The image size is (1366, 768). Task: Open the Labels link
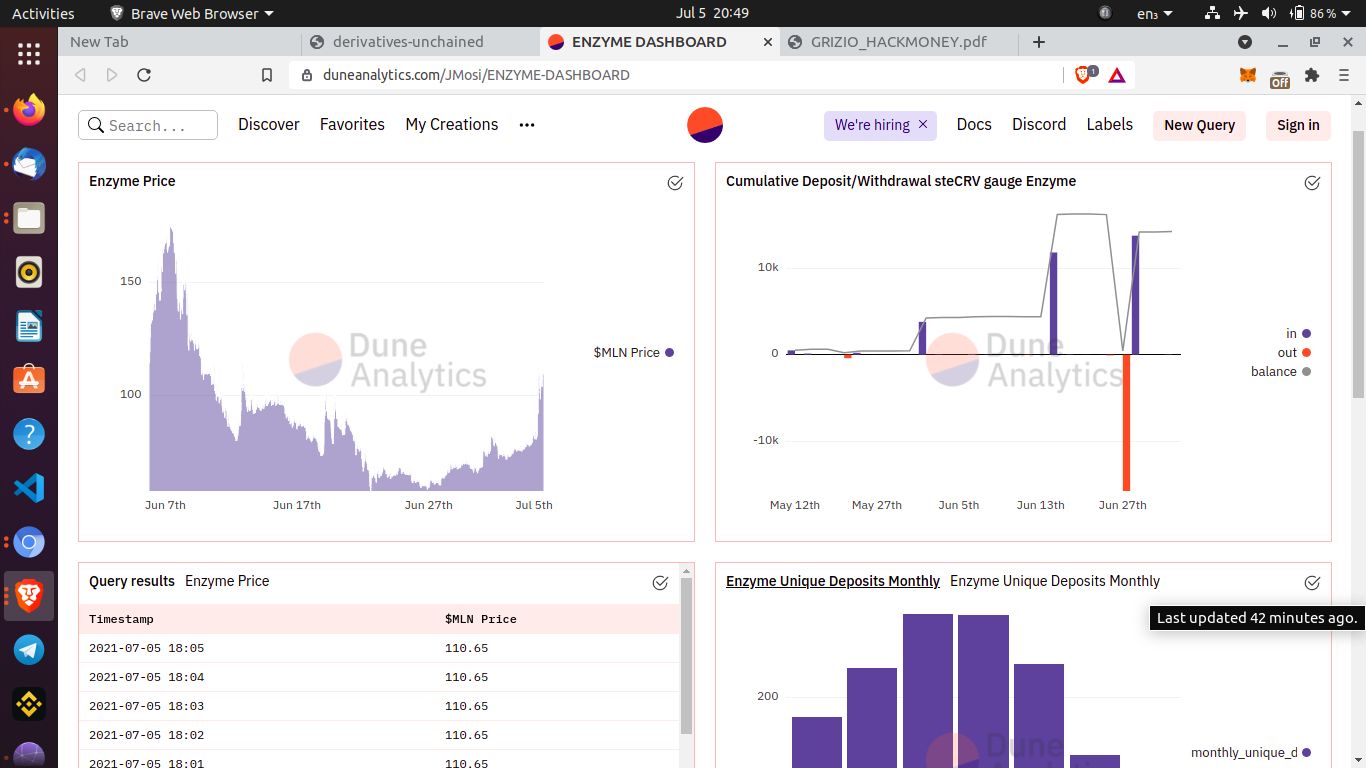tap(1110, 125)
